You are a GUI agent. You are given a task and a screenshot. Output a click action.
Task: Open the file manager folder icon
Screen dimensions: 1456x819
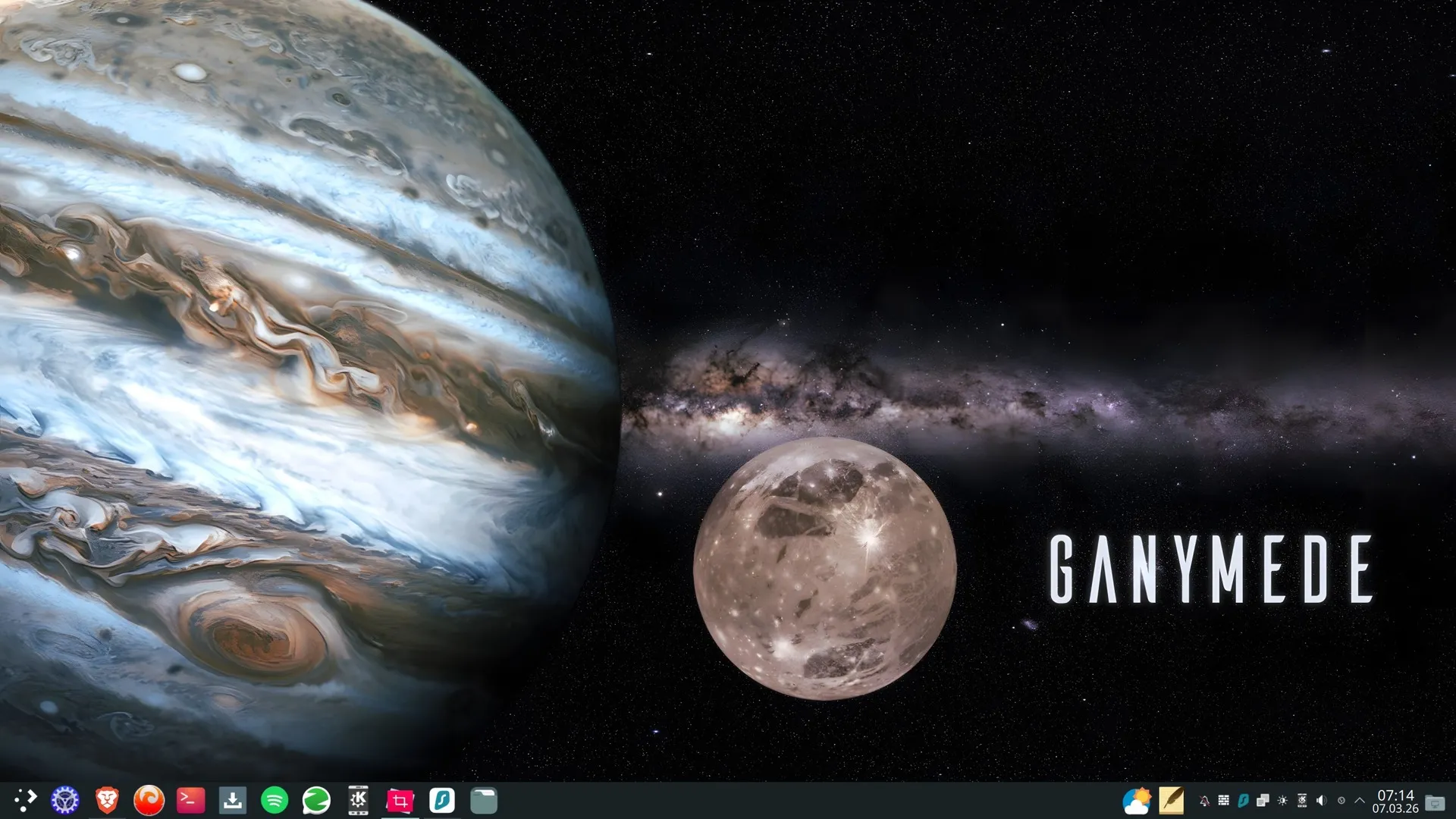click(x=484, y=800)
